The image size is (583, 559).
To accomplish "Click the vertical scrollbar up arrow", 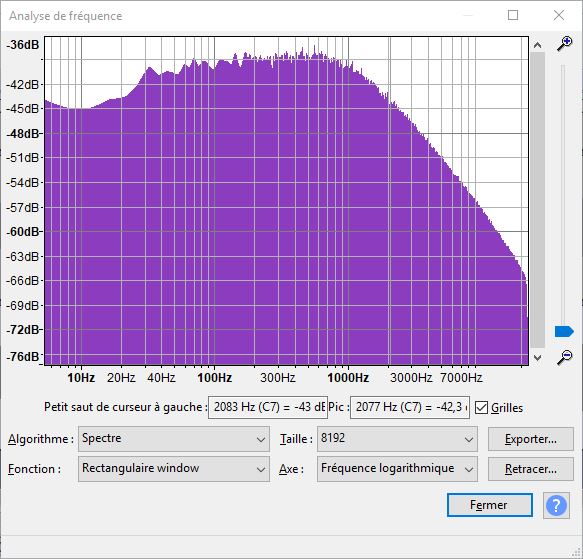I will pos(537,45).
